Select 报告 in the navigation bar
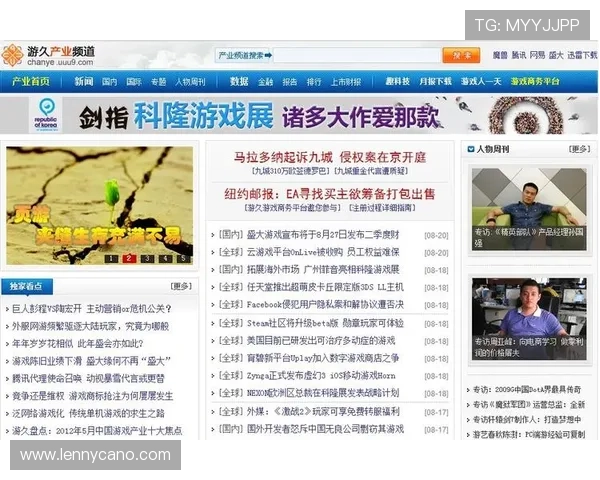Viewport: 600px width, 480px height. tap(290, 82)
